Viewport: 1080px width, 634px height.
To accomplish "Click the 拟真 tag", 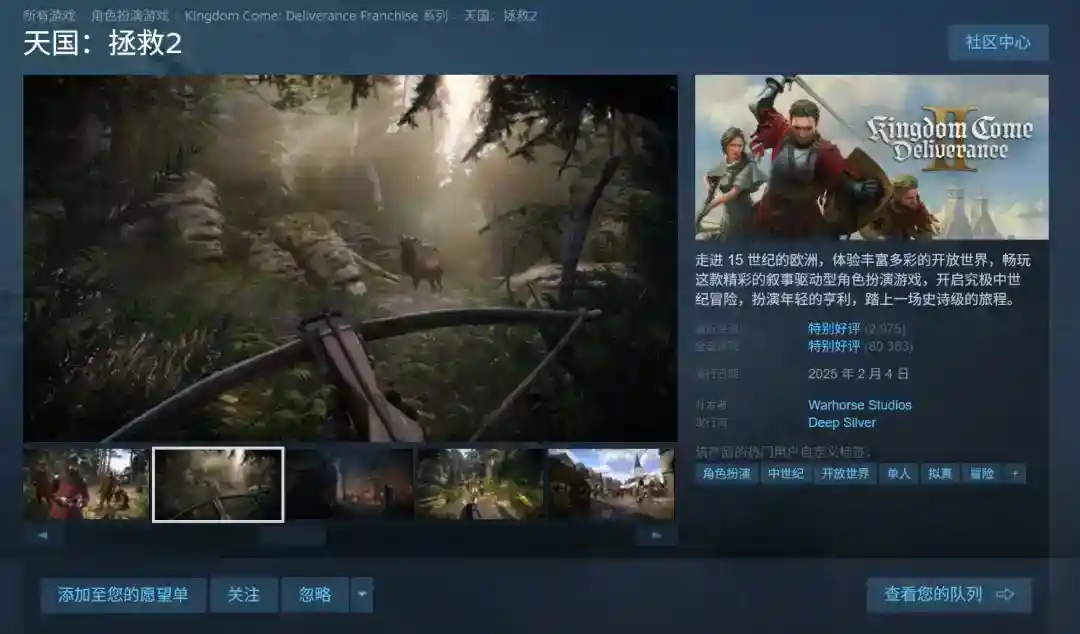I will [940, 473].
